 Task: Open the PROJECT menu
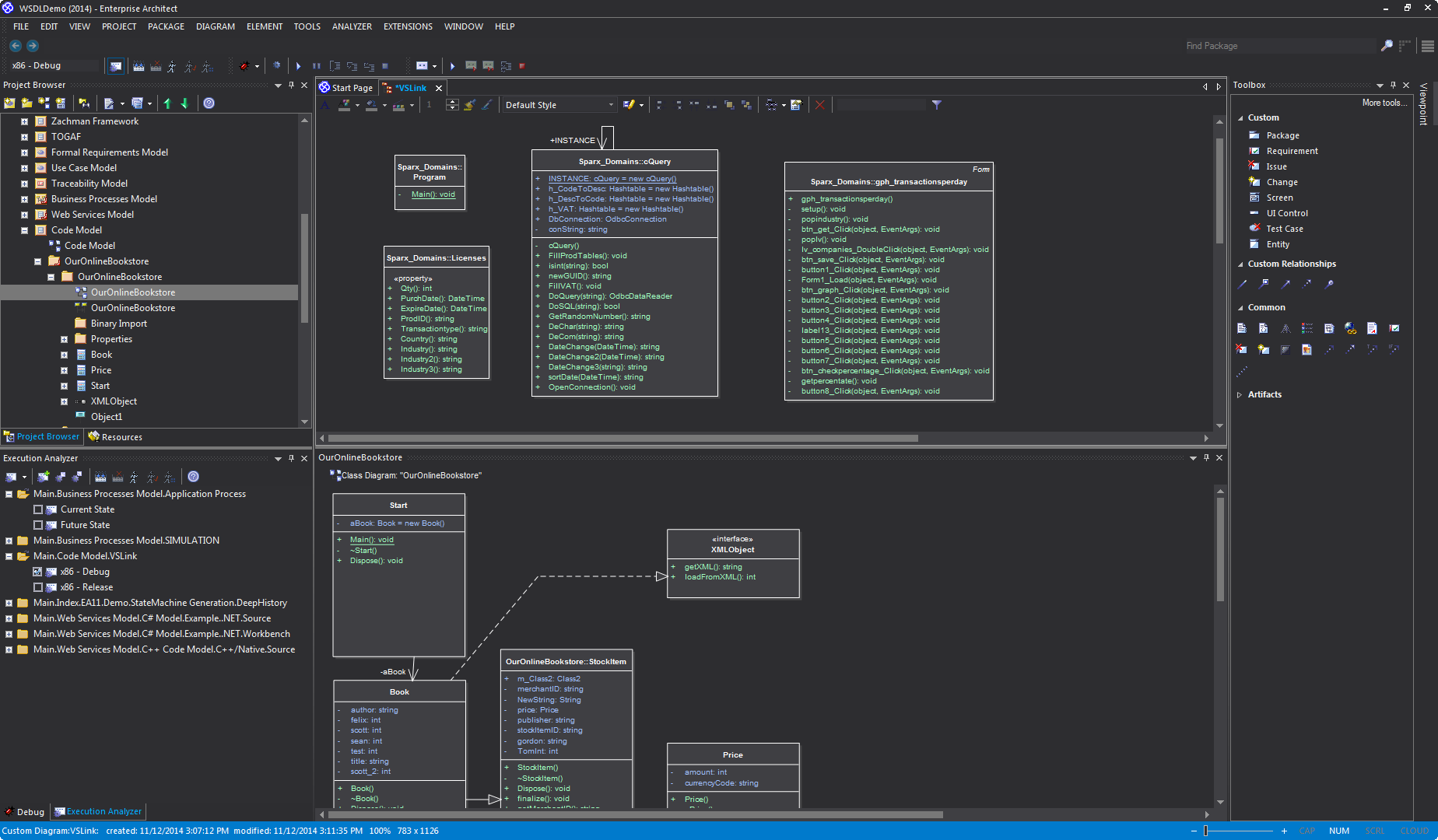click(119, 26)
